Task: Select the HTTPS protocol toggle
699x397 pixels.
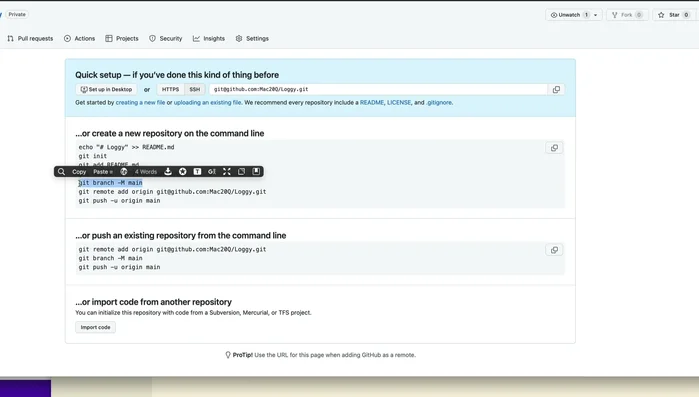Action: (170, 90)
